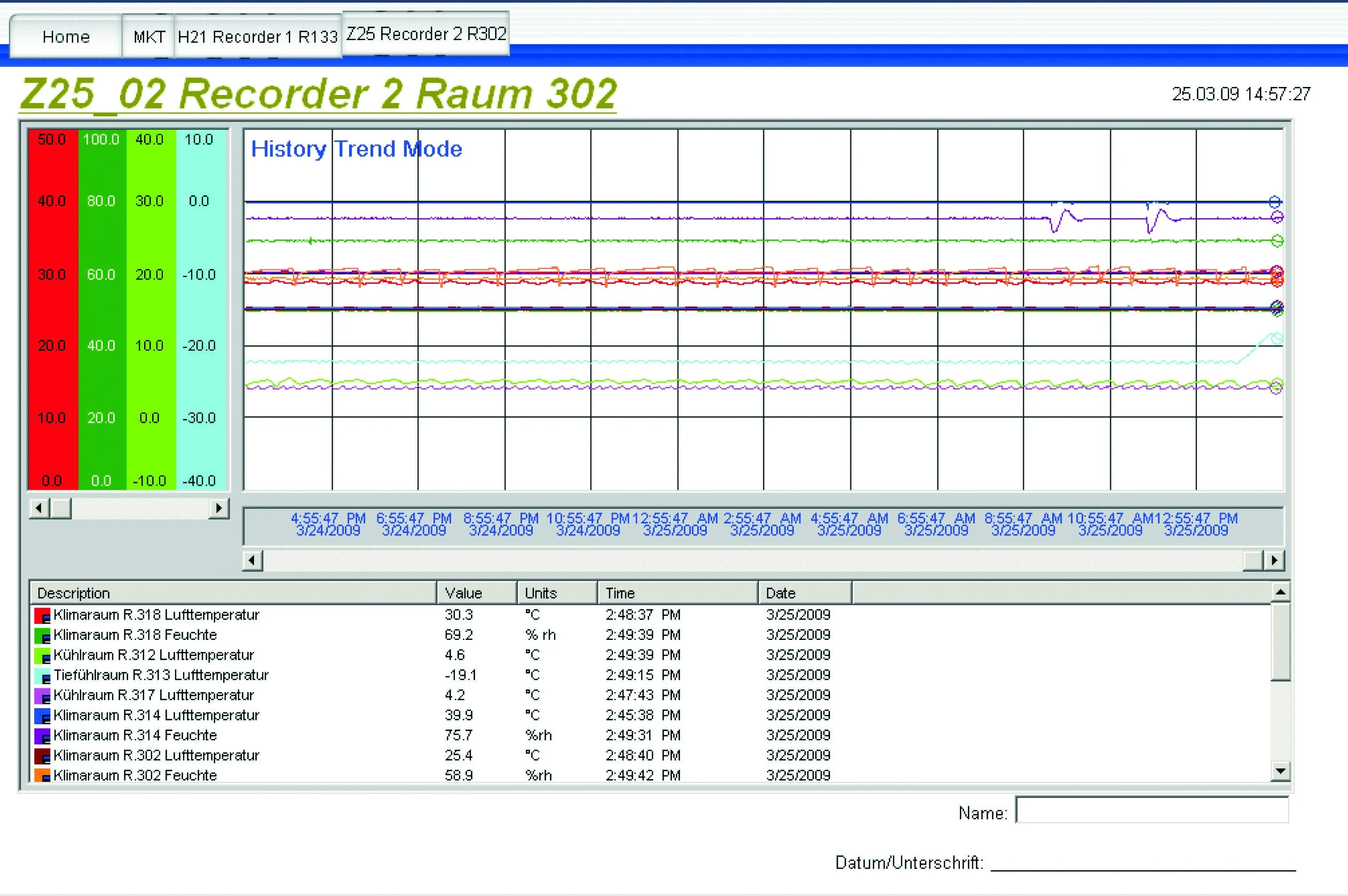Click the light green Kühlraum R.312 Lufttemperatur icon
Image resolution: width=1348 pixels, height=896 pixels.
click(43, 655)
